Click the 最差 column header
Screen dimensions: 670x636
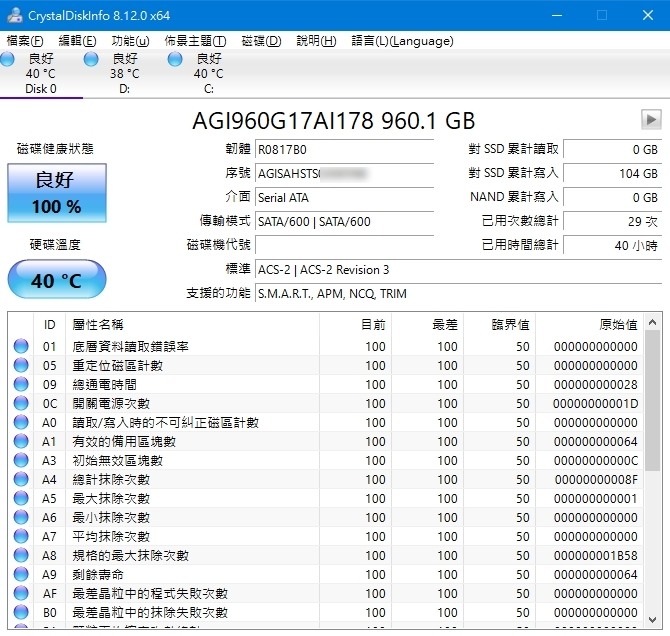click(427, 325)
